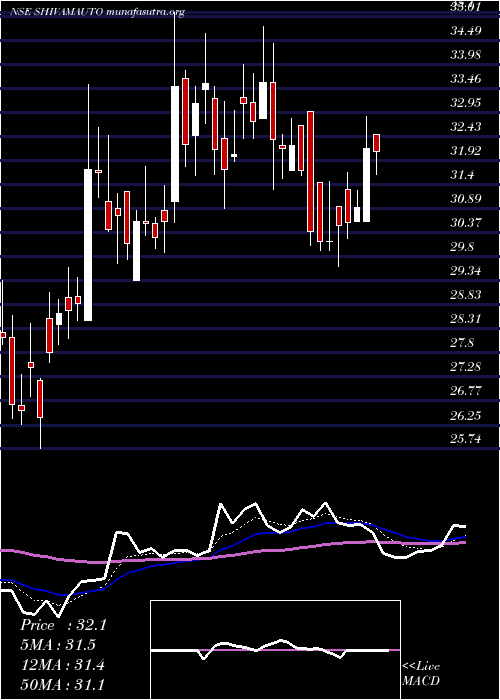Screen dimensions: 500x700
Task: Click the 32.95 price axis label
Action: (x=466, y=103)
